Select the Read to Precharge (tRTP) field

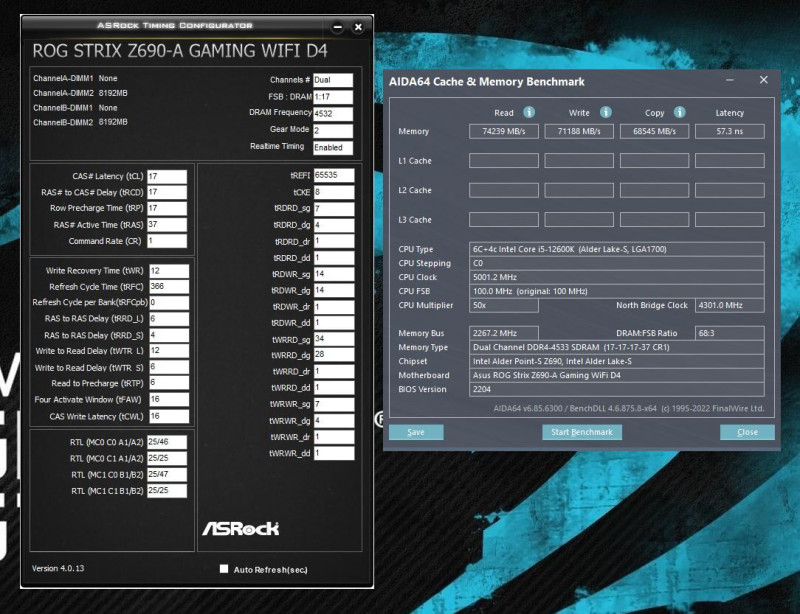click(169, 383)
